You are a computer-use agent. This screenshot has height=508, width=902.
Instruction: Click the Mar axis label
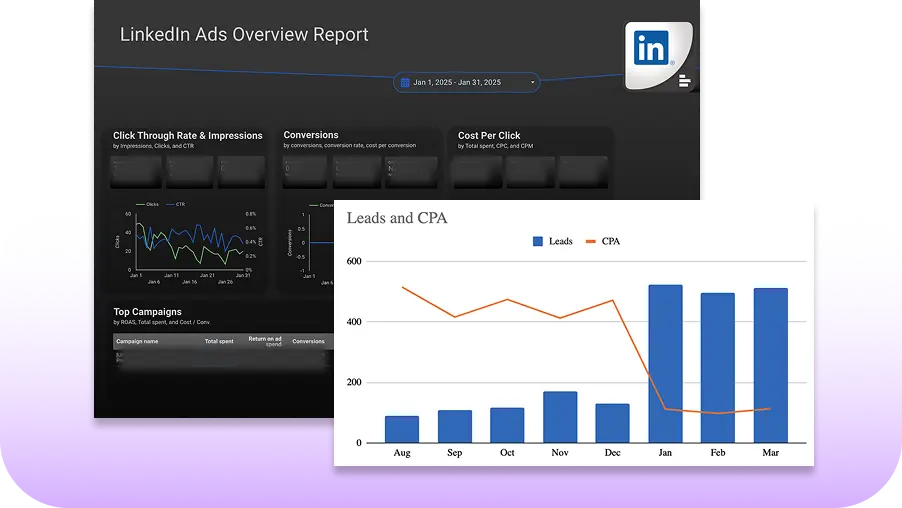pos(771,453)
